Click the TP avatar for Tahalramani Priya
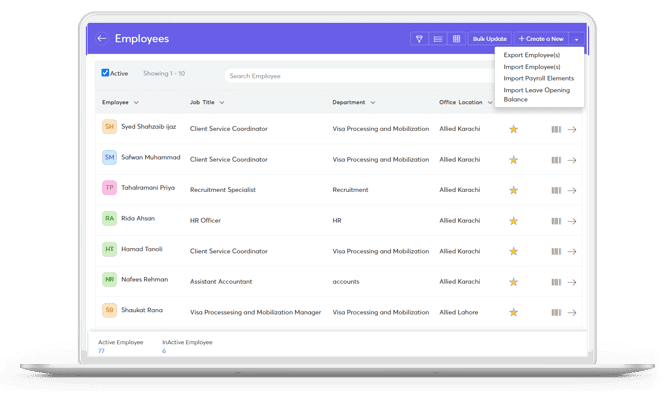672x400 pixels. pos(109,188)
